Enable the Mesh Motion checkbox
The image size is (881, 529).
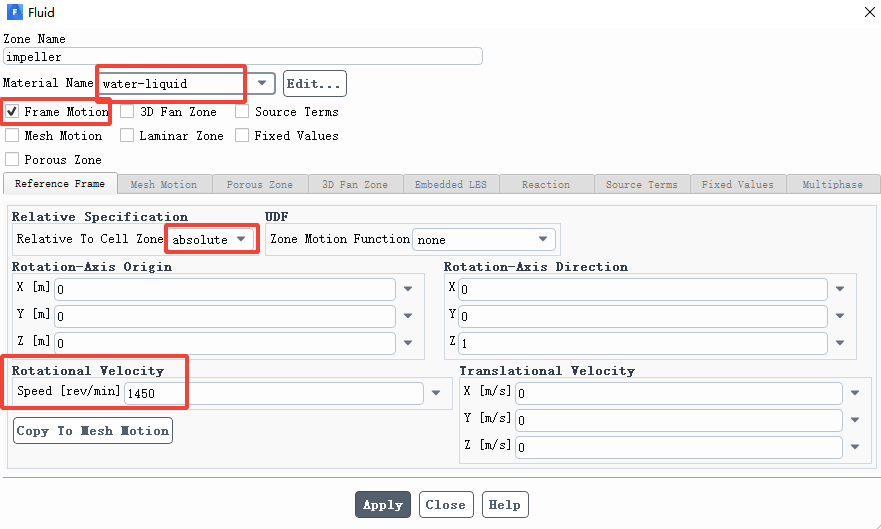pyautogui.click(x=12, y=135)
